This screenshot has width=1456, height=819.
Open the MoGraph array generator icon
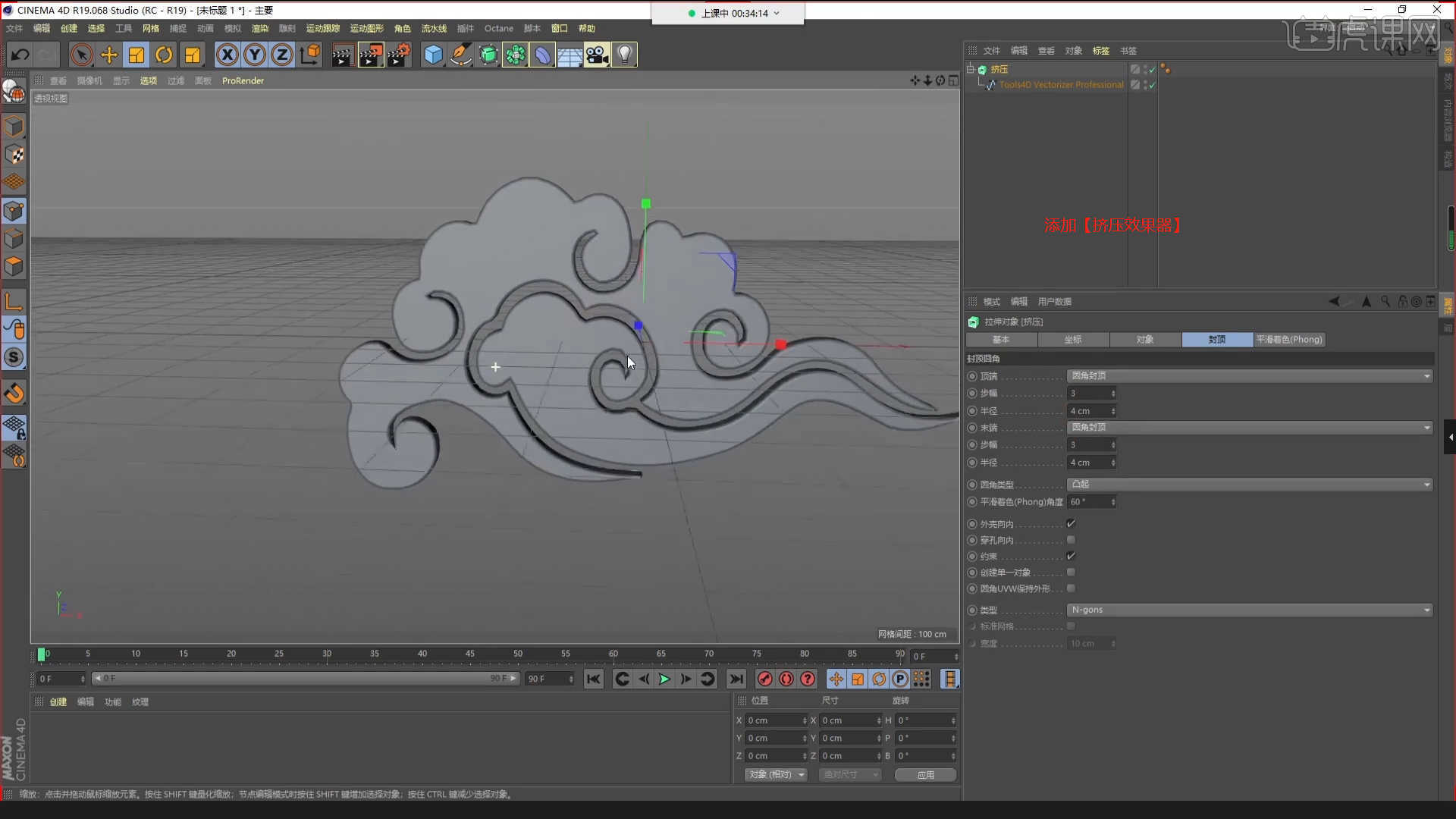tap(516, 55)
